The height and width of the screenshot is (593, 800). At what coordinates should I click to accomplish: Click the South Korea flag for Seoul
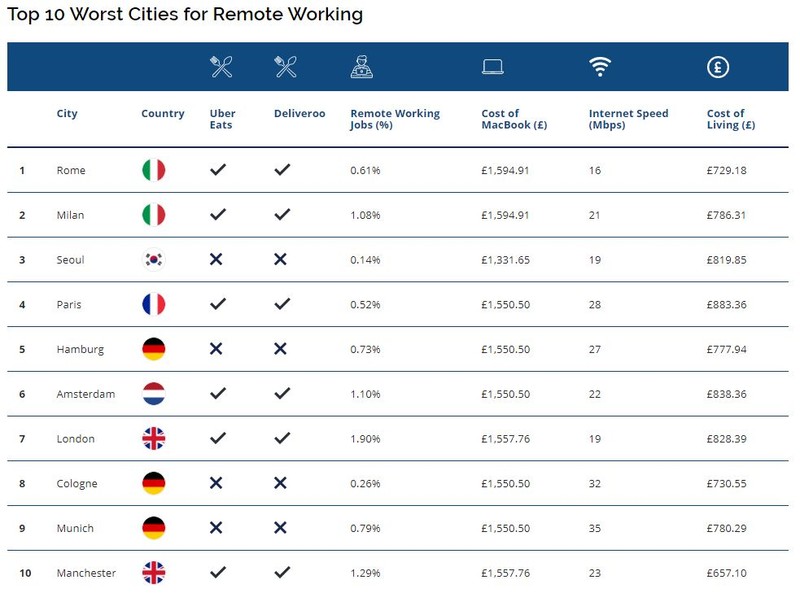pyautogui.click(x=154, y=260)
